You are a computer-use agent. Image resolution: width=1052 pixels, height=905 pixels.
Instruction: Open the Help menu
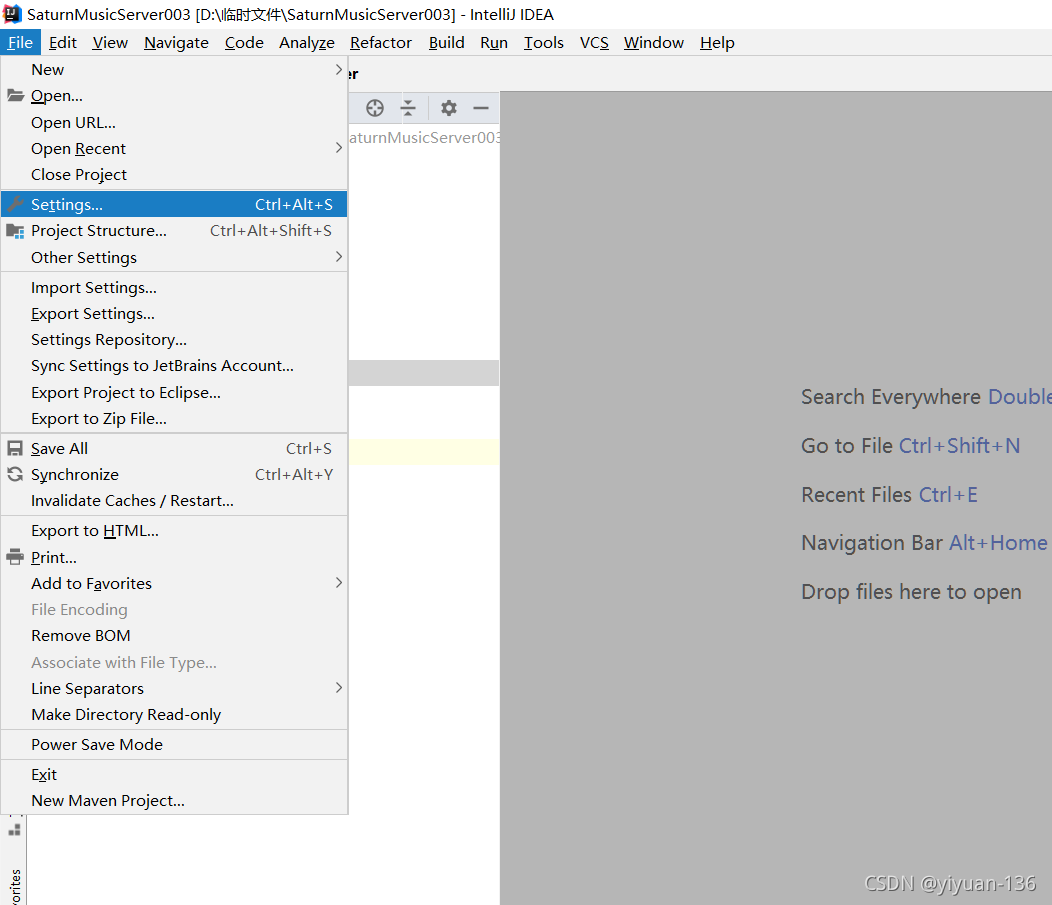point(717,42)
